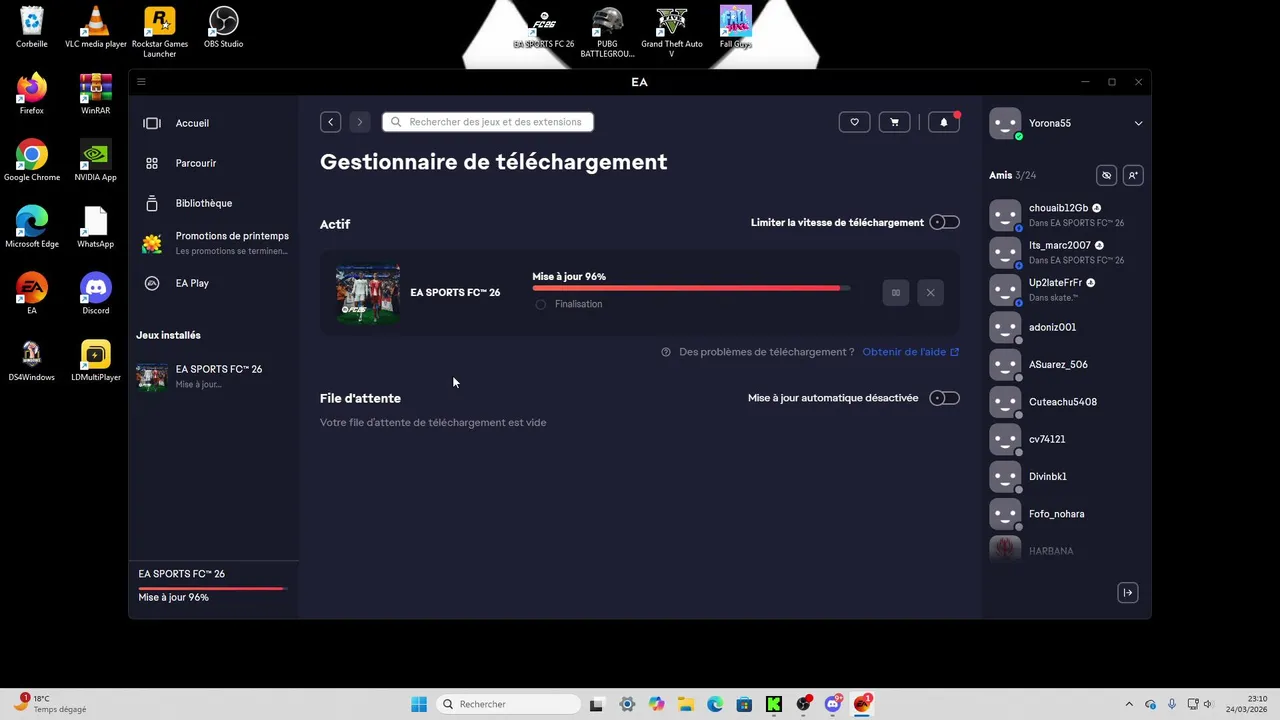Open Firefox desktop icon
Image resolution: width=1280 pixels, height=720 pixels.
(32, 94)
